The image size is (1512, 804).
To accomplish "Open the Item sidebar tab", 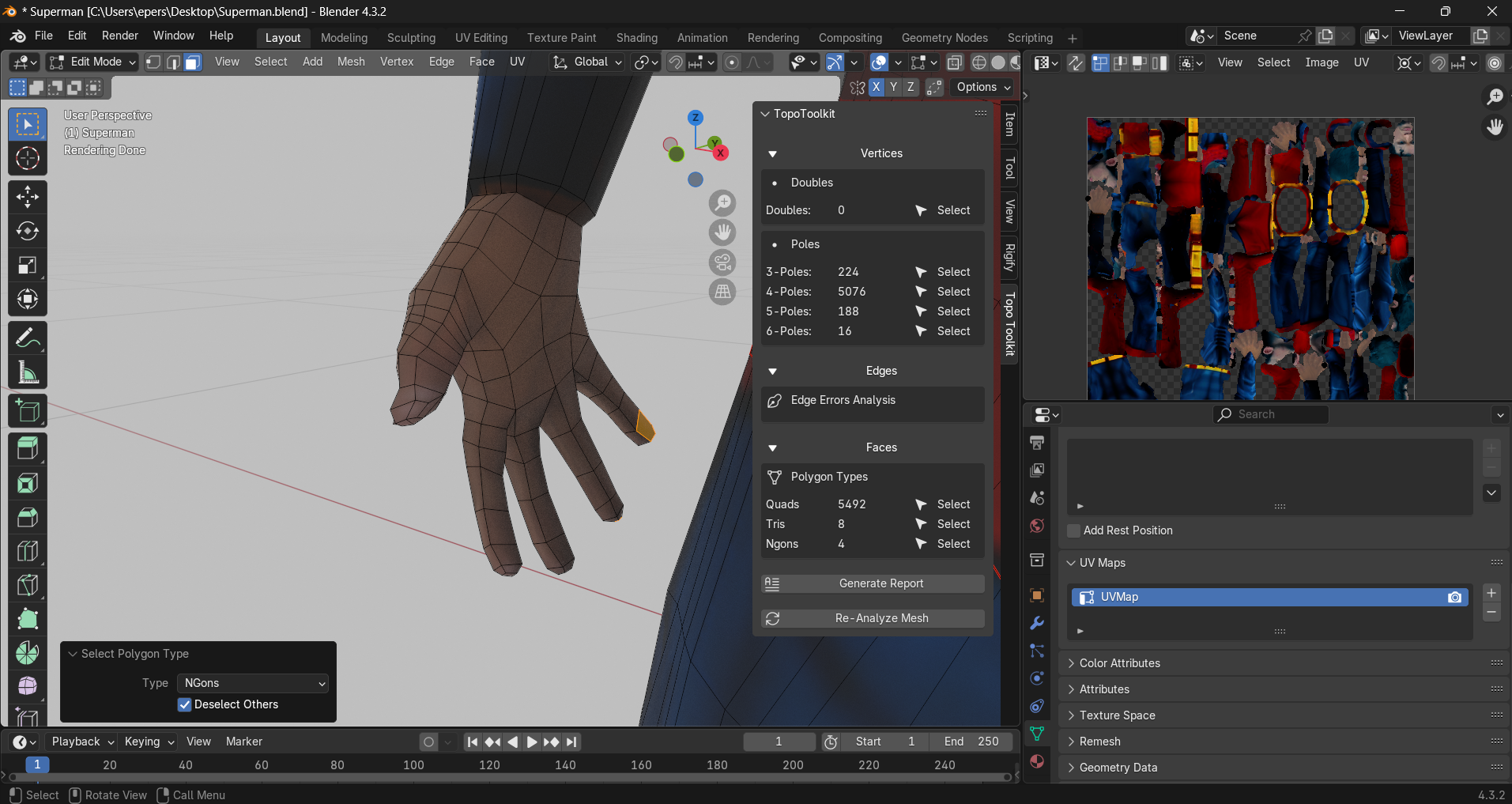I will coord(1009,124).
